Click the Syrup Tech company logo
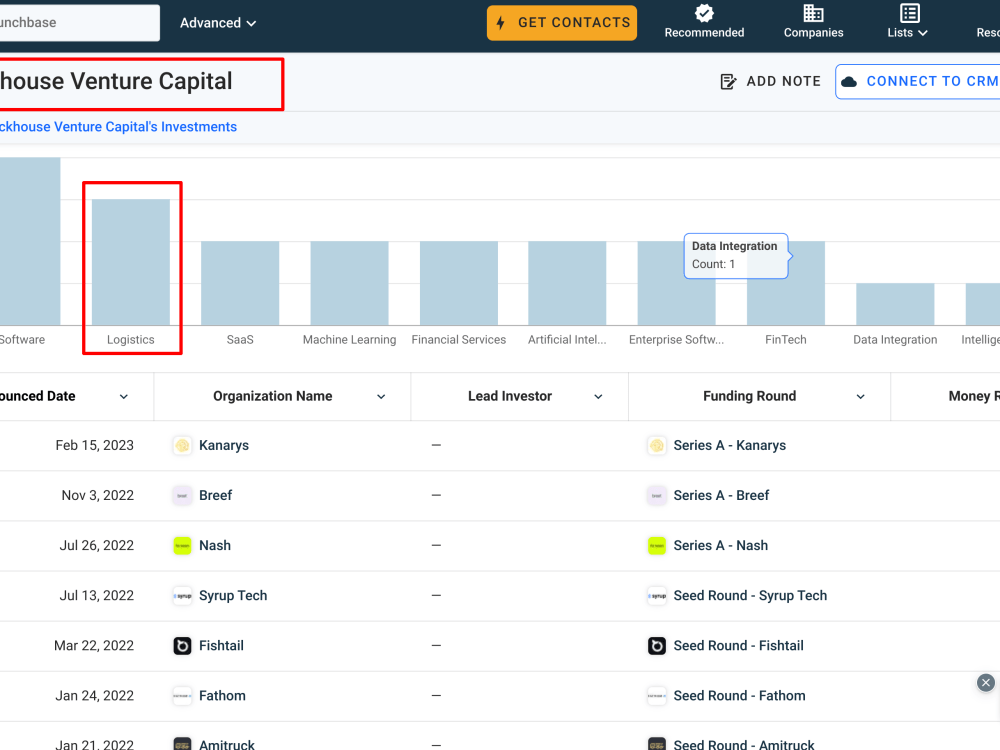The width and height of the screenshot is (1000, 750). 182,595
